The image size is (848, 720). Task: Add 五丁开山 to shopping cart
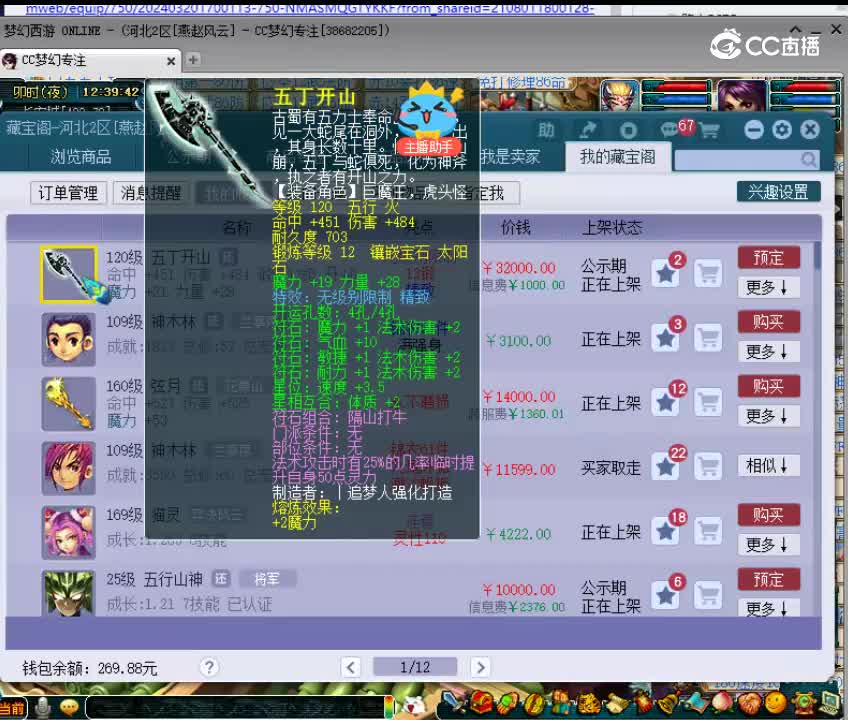click(x=708, y=274)
